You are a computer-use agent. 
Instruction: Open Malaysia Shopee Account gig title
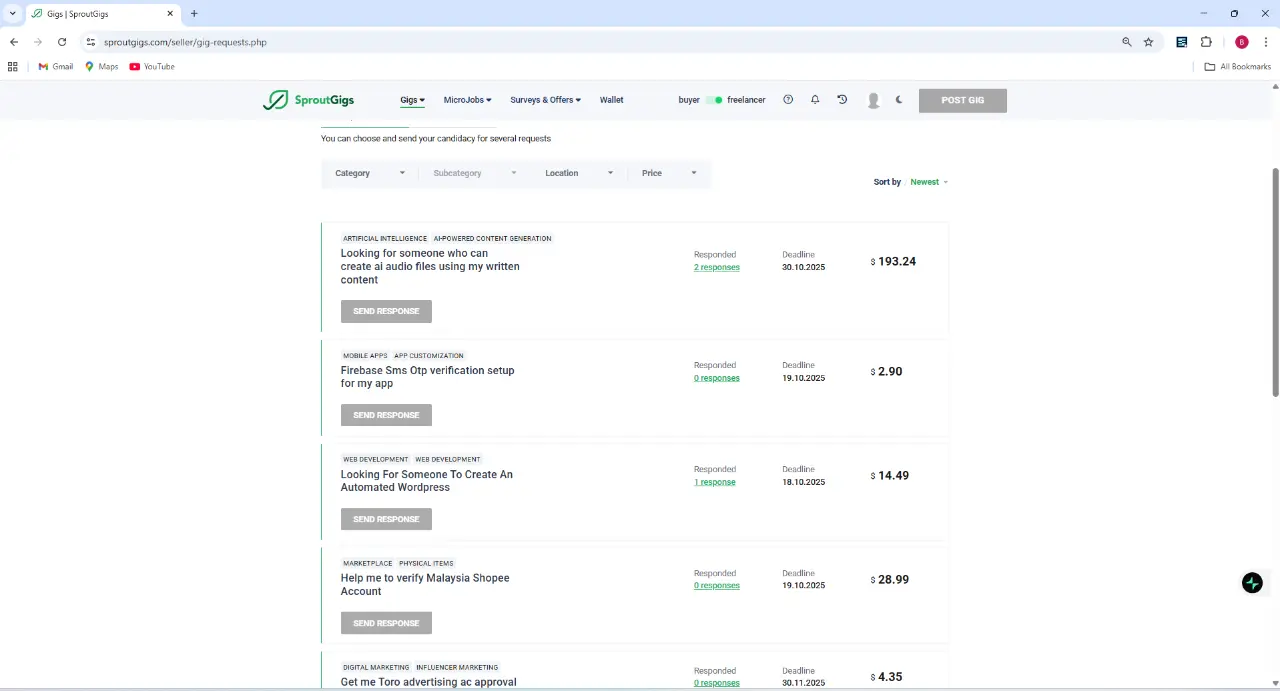425,585
